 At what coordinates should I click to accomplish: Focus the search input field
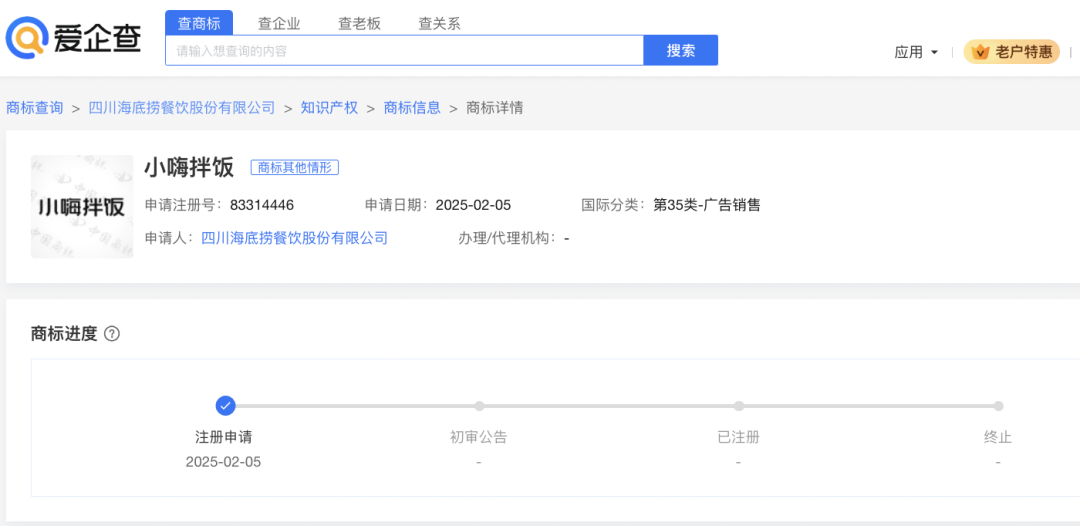coord(404,50)
